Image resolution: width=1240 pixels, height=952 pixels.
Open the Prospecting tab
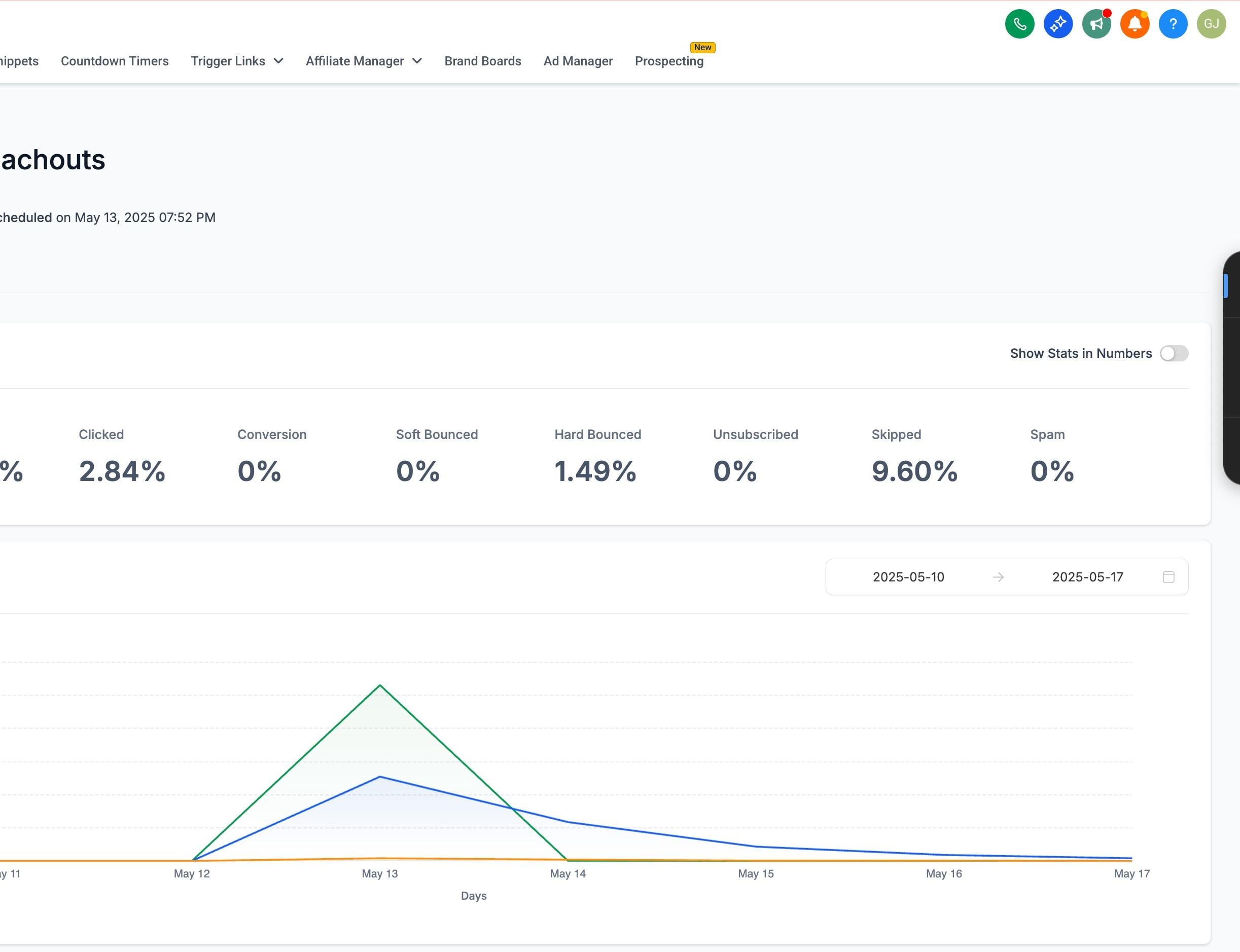tap(669, 61)
